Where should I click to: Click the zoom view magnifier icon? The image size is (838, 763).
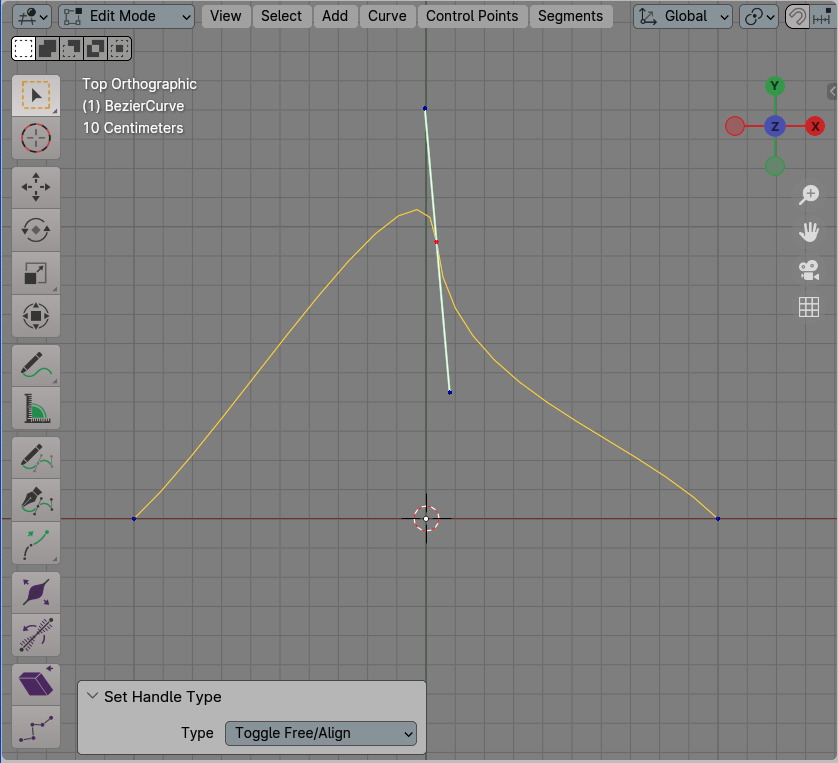pyautogui.click(x=809, y=194)
